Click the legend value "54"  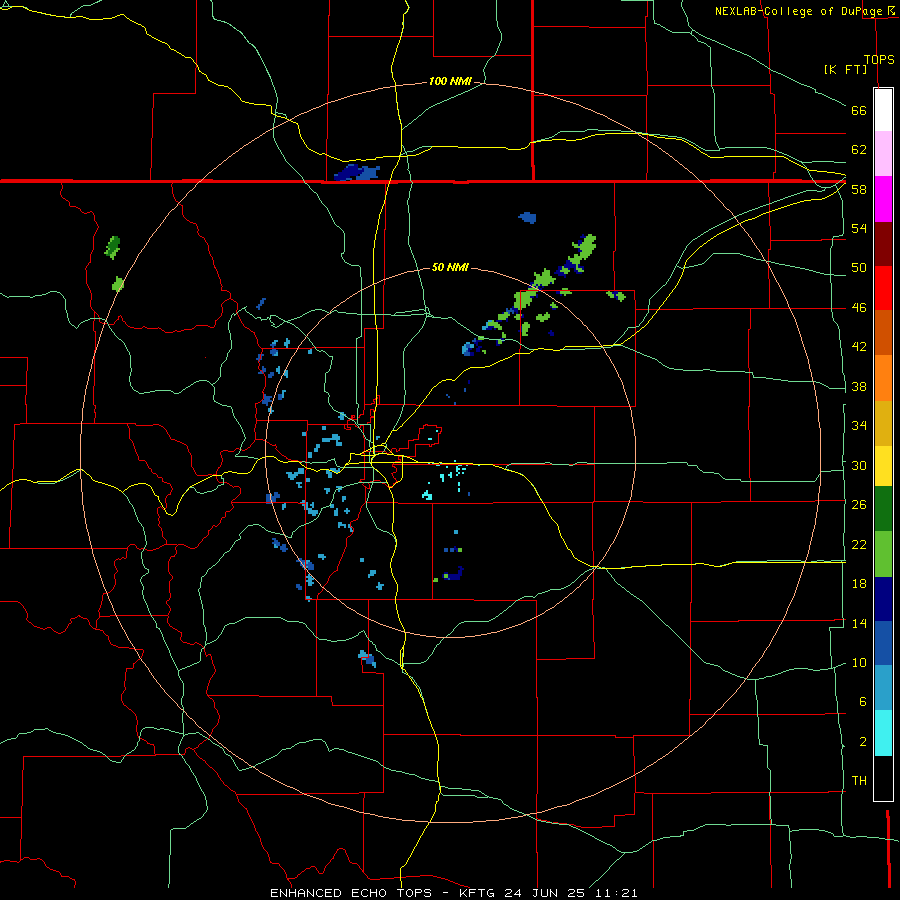859,228
